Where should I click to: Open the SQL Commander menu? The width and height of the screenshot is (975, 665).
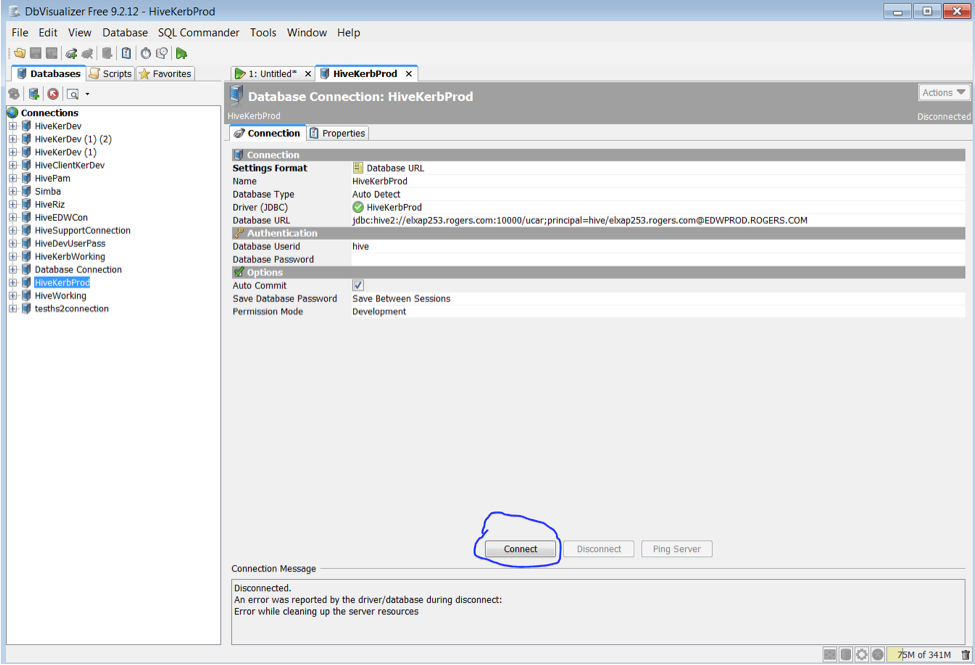198,32
